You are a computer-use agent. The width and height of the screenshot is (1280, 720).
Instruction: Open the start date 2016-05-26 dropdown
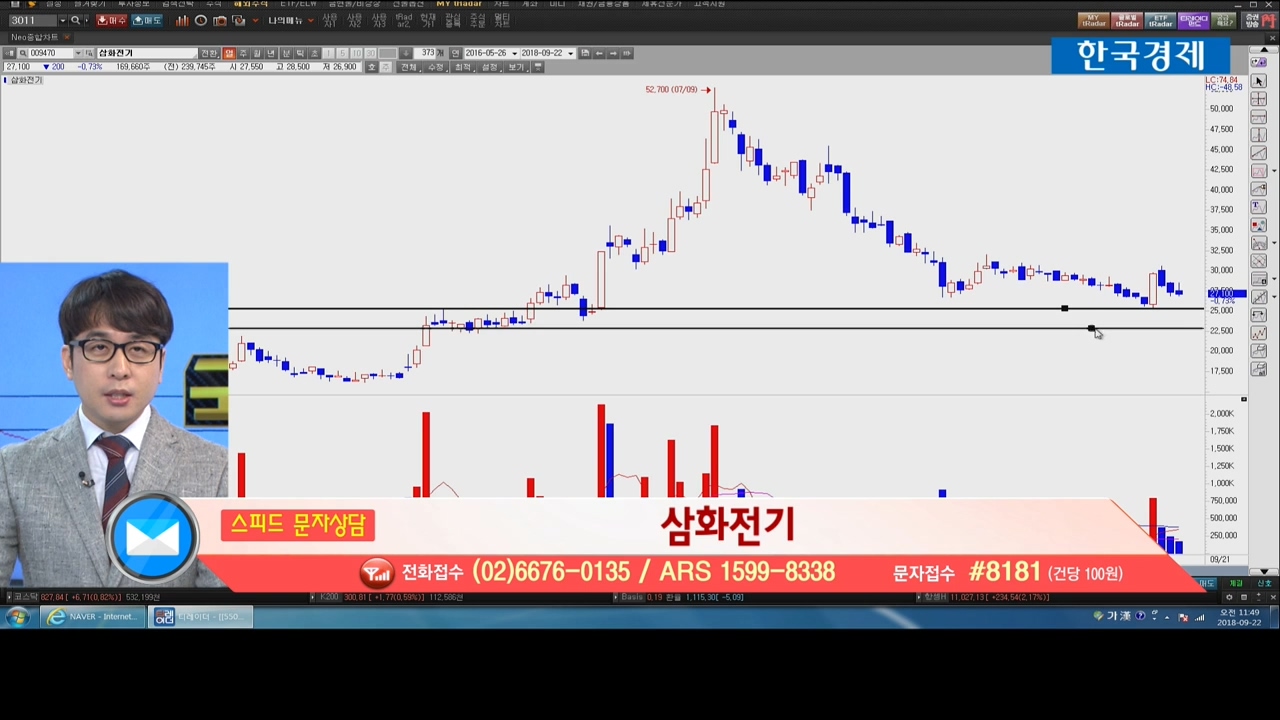click(514, 53)
